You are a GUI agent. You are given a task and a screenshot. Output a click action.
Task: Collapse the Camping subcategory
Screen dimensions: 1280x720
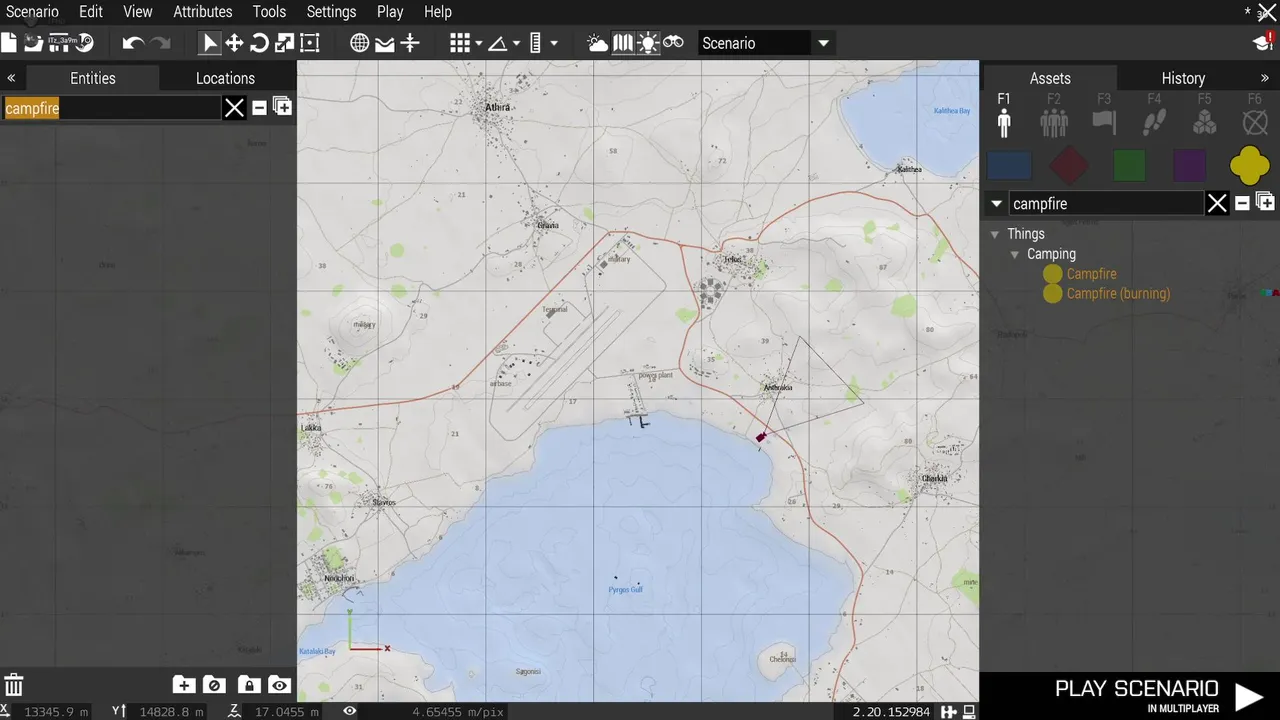tap(1014, 254)
